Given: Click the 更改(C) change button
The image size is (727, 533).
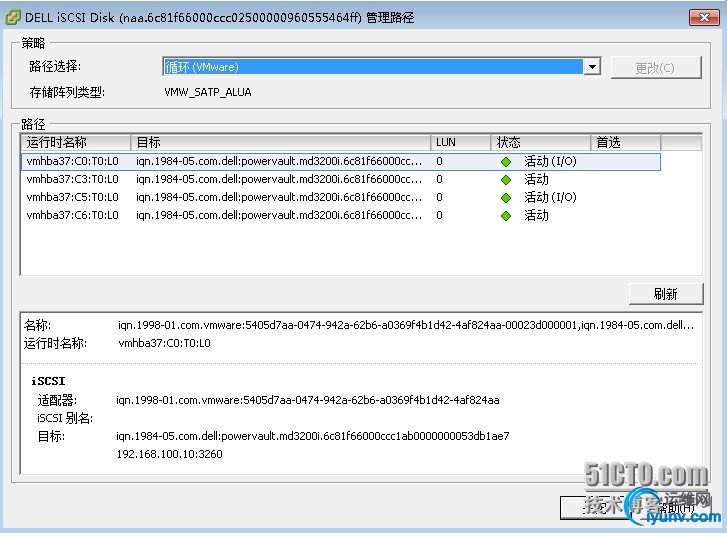Looking at the screenshot, I should [x=656, y=68].
